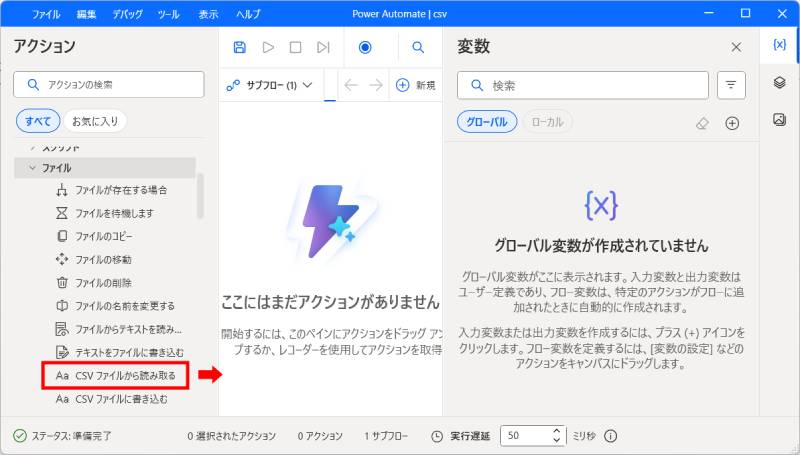Expand the サブフロー dropdown
This screenshot has width=800, height=455.
point(271,85)
